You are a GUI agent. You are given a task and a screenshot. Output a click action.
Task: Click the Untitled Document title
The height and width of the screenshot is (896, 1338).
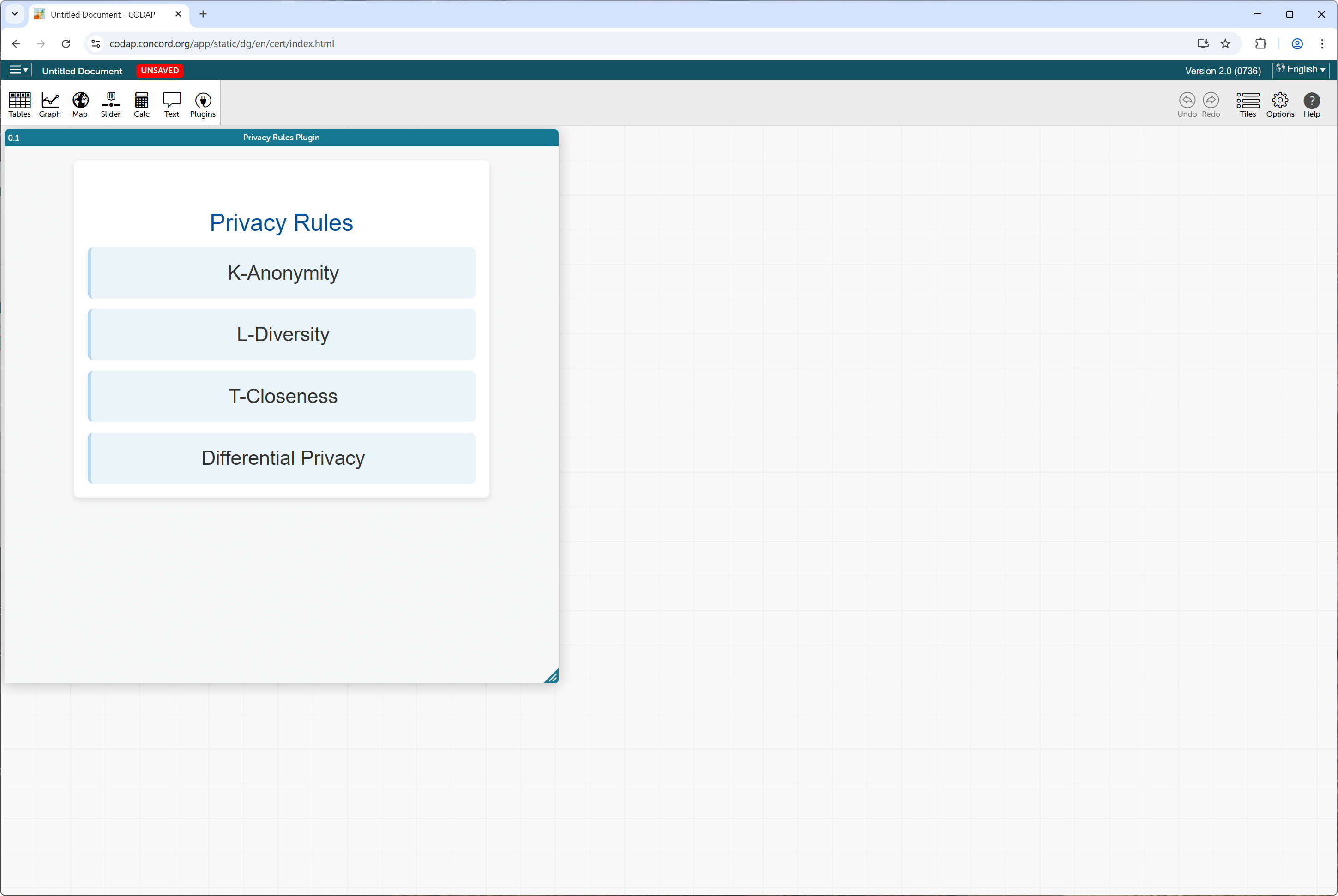click(82, 71)
